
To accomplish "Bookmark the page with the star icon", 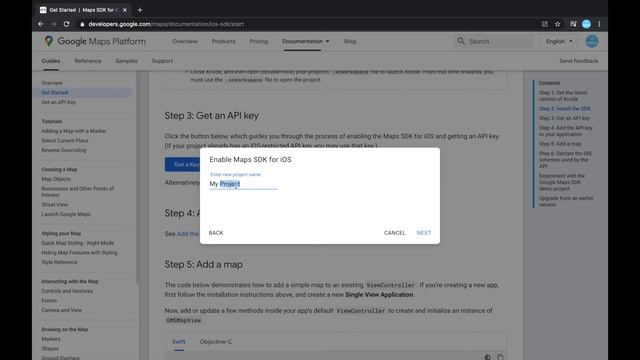I will click(558, 24).
